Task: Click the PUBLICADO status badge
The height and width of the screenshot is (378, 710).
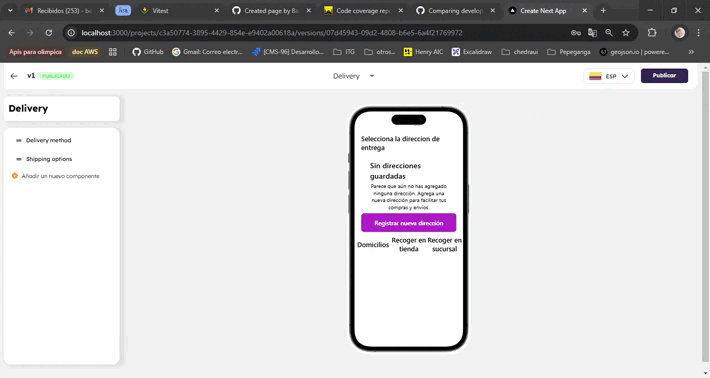Action: click(56, 76)
